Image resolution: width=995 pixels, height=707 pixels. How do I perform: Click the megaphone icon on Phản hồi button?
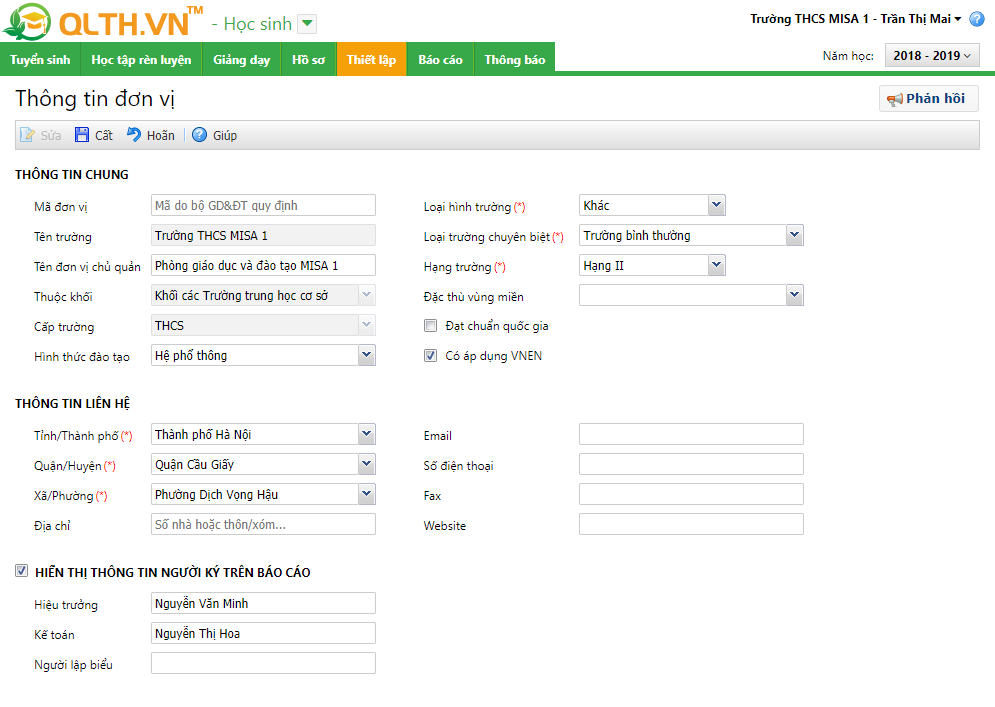[895, 100]
